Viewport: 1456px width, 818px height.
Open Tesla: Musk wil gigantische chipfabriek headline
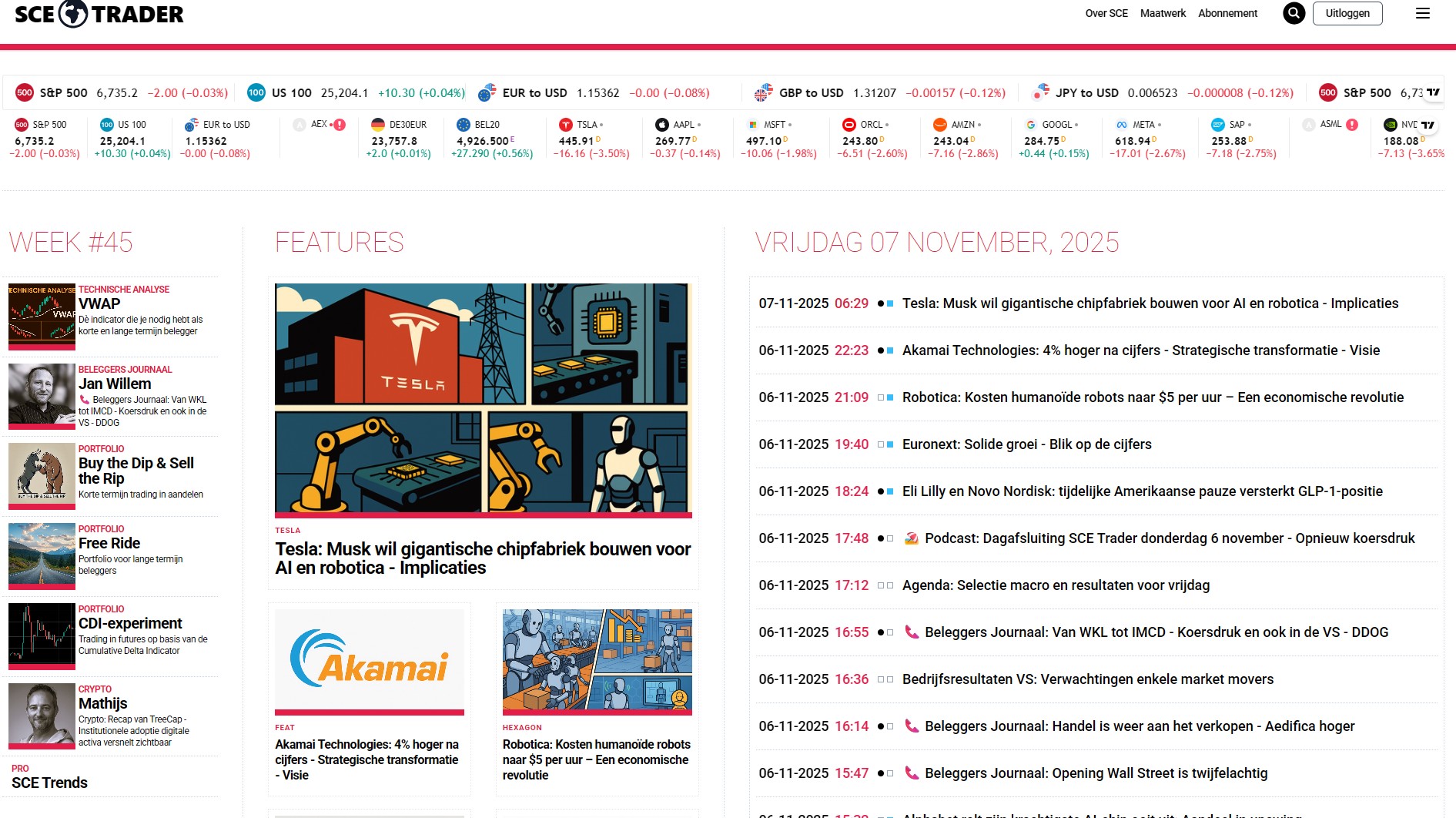coord(484,558)
